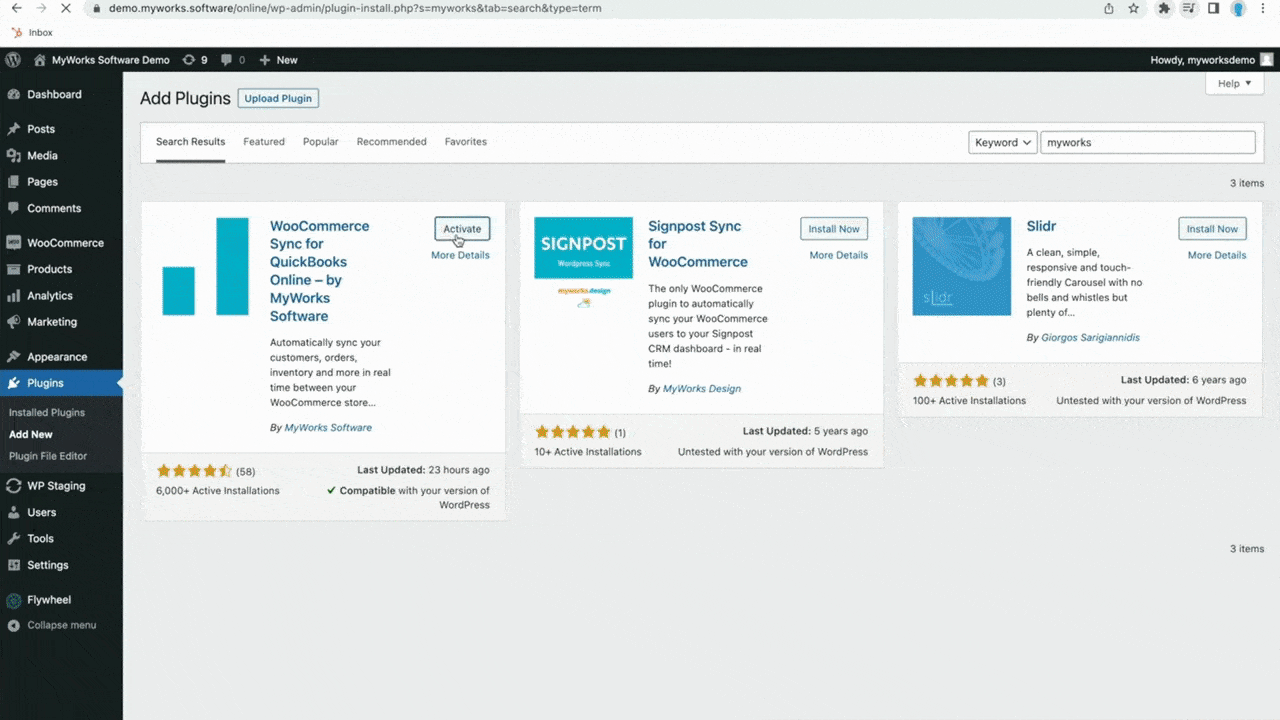
Task: Switch to the Popular tab
Action: click(x=321, y=142)
